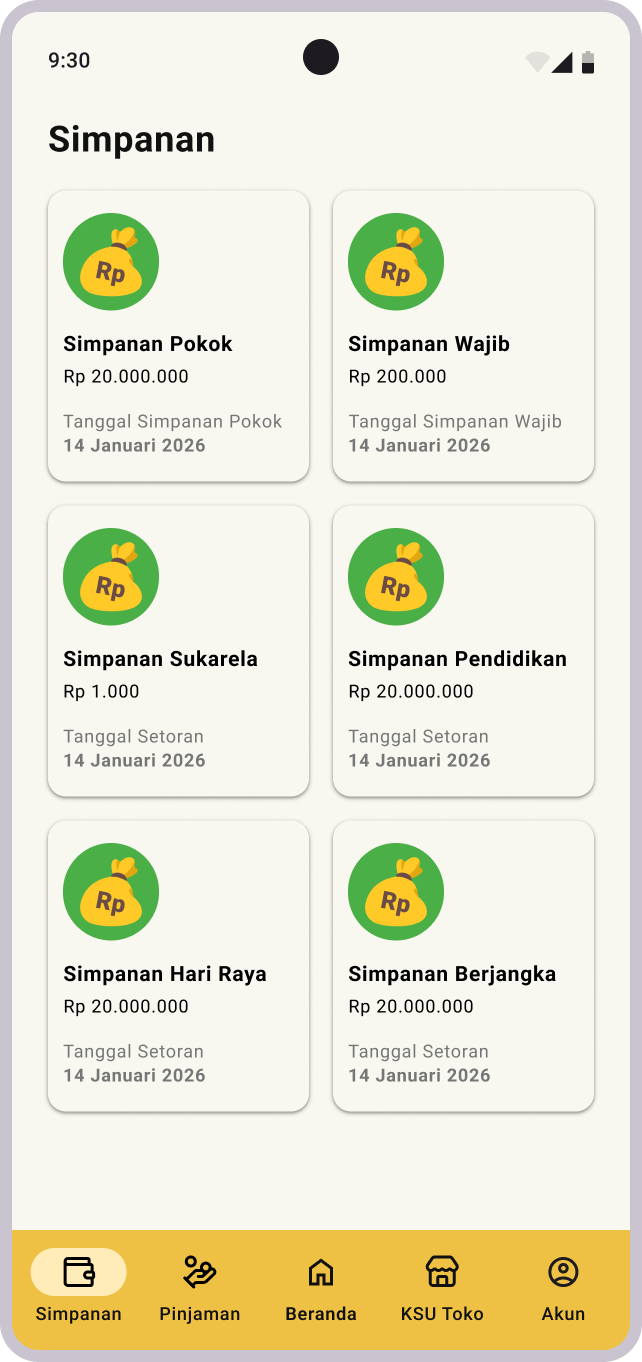Tap the Simpanan Pendidikan money bag icon
642x1362 pixels.
[x=396, y=577]
